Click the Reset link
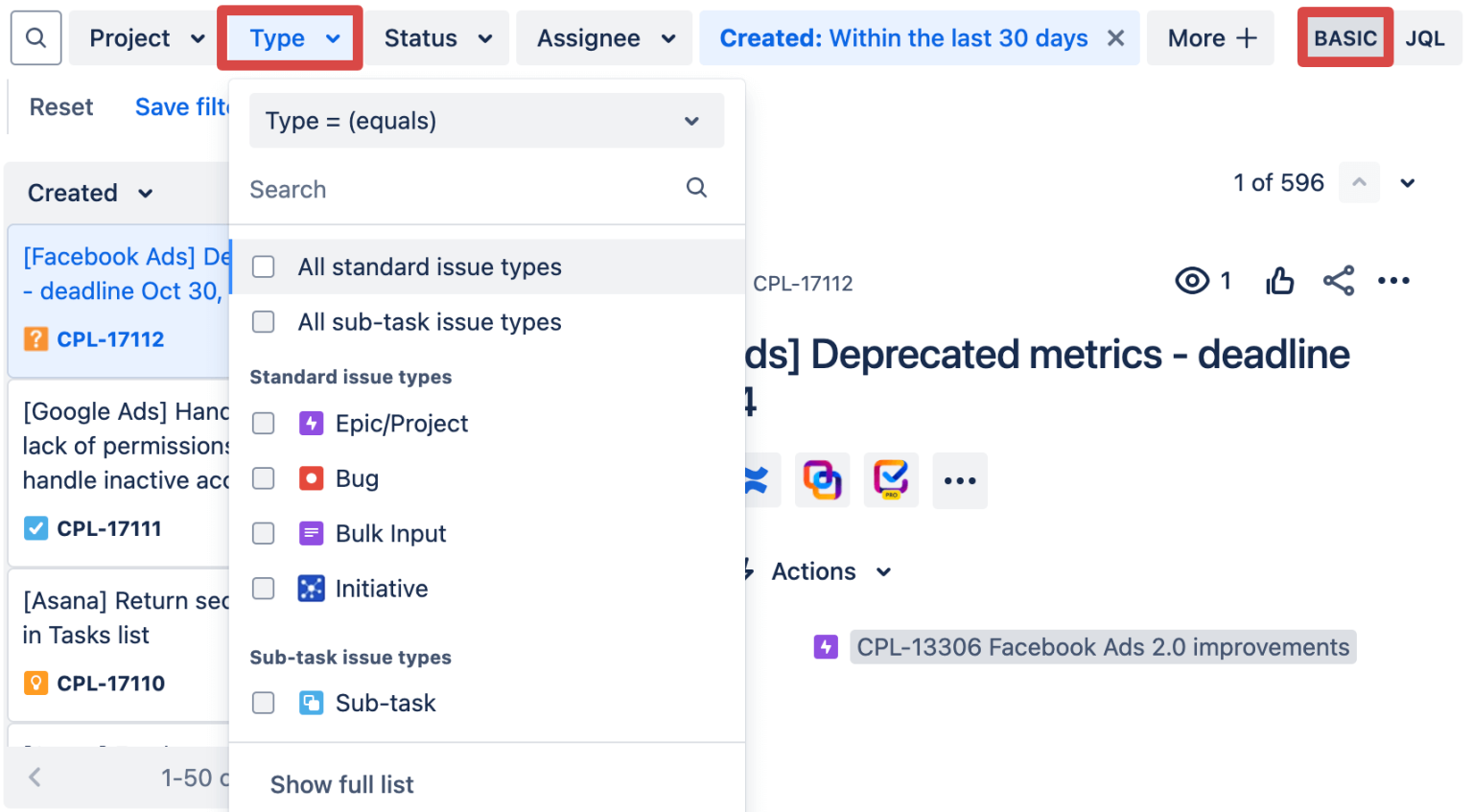Screen dimensions: 1473x812 point(60,106)
